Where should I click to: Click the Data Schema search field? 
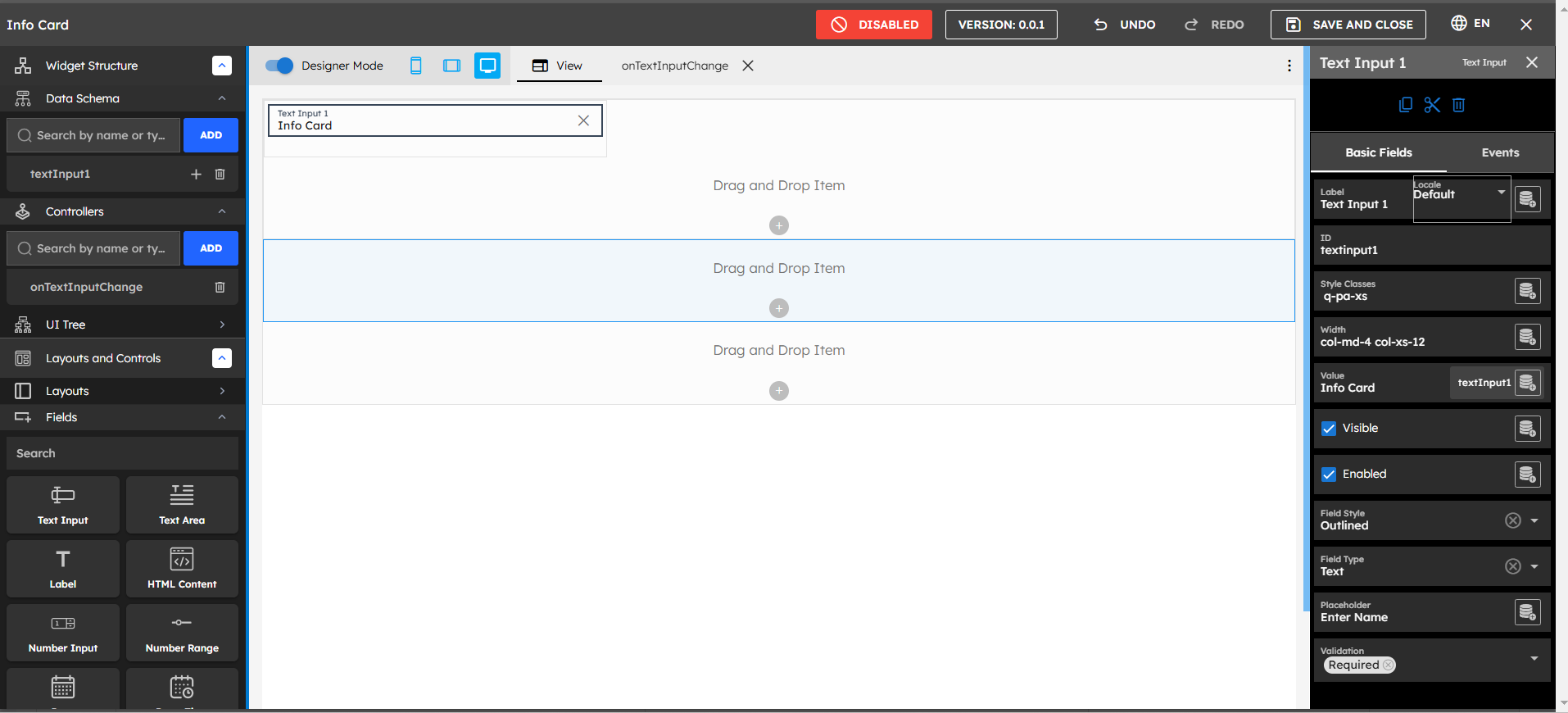click(x=94, y=135)
